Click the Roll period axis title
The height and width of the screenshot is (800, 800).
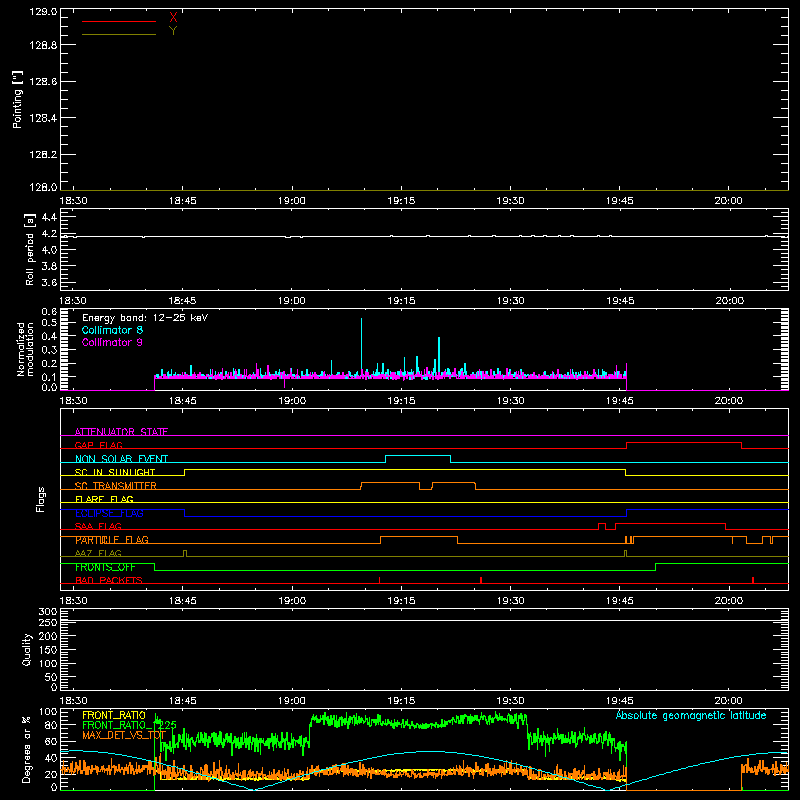click(x=30, y=249)
